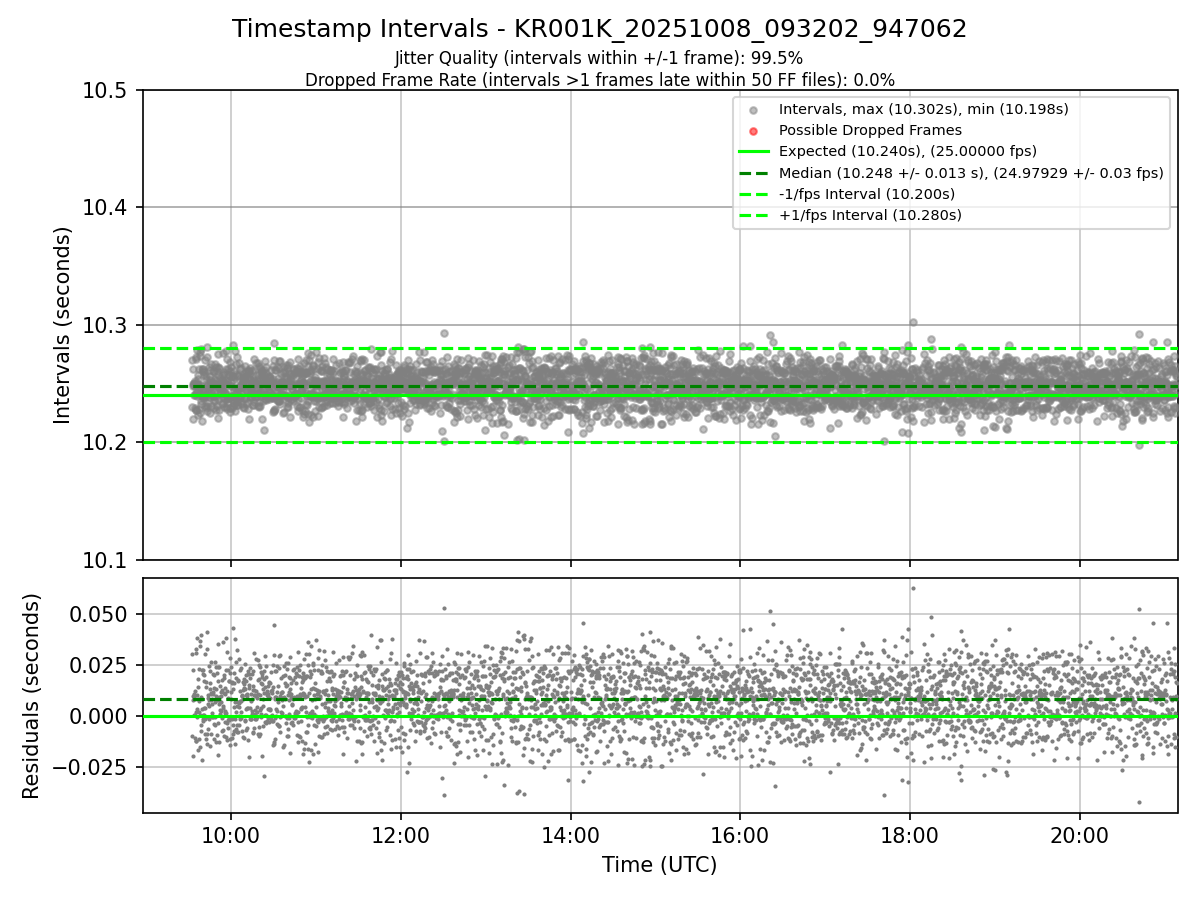Click the dark green Median legend line
This screenshot has height=900, width=1200.
coord(753,173)
